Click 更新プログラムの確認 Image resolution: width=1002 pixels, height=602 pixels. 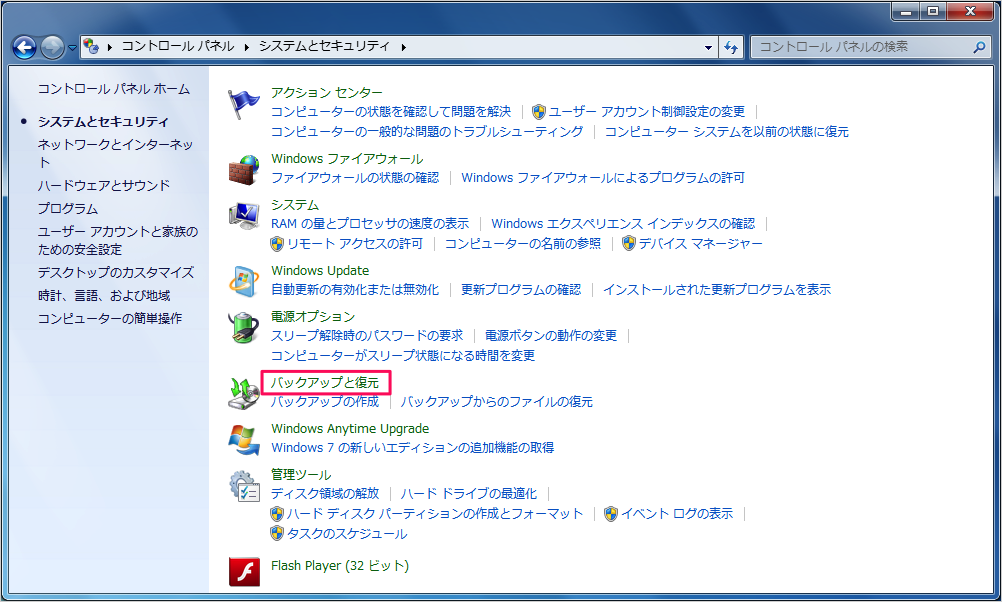[521, 289]
